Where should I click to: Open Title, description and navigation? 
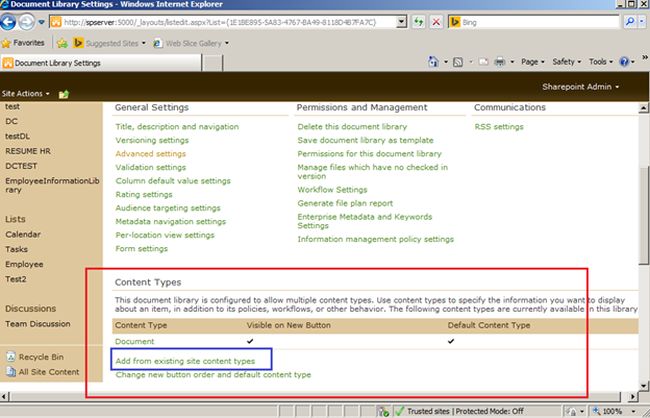coord(177,126)
